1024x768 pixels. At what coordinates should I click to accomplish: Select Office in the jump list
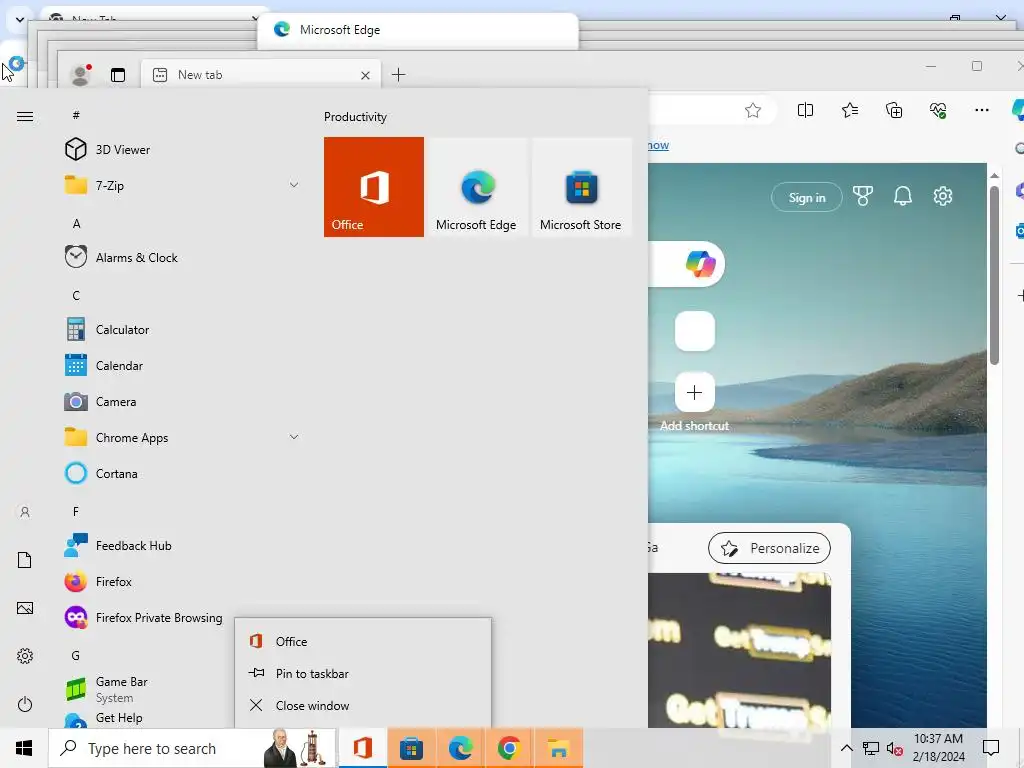coord(362,641)
